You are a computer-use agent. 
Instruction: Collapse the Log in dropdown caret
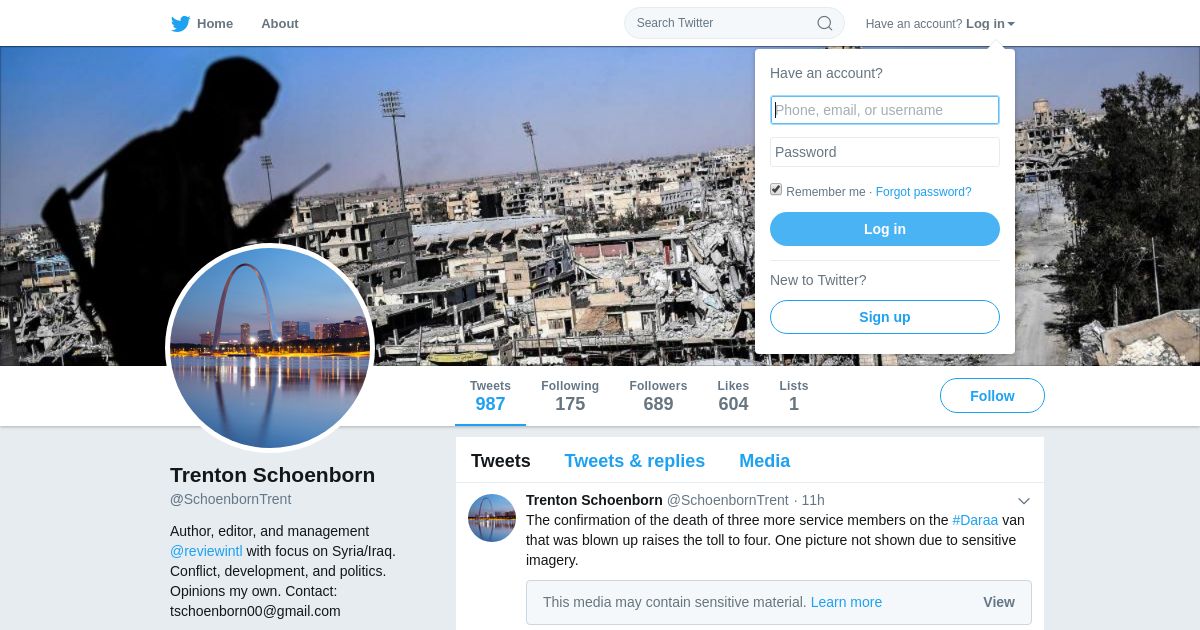pos(1011,24)
